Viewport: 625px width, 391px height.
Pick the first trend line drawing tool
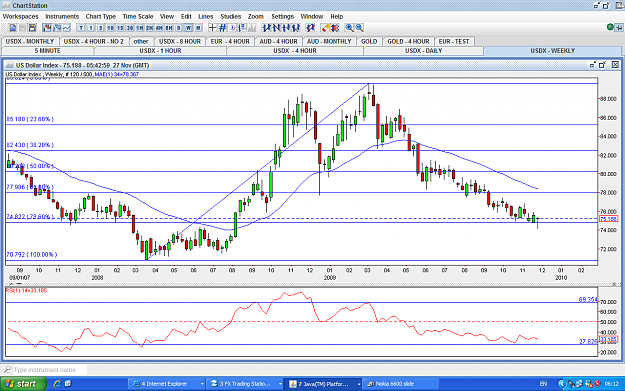pyautogui.click(x=266, y=28)
